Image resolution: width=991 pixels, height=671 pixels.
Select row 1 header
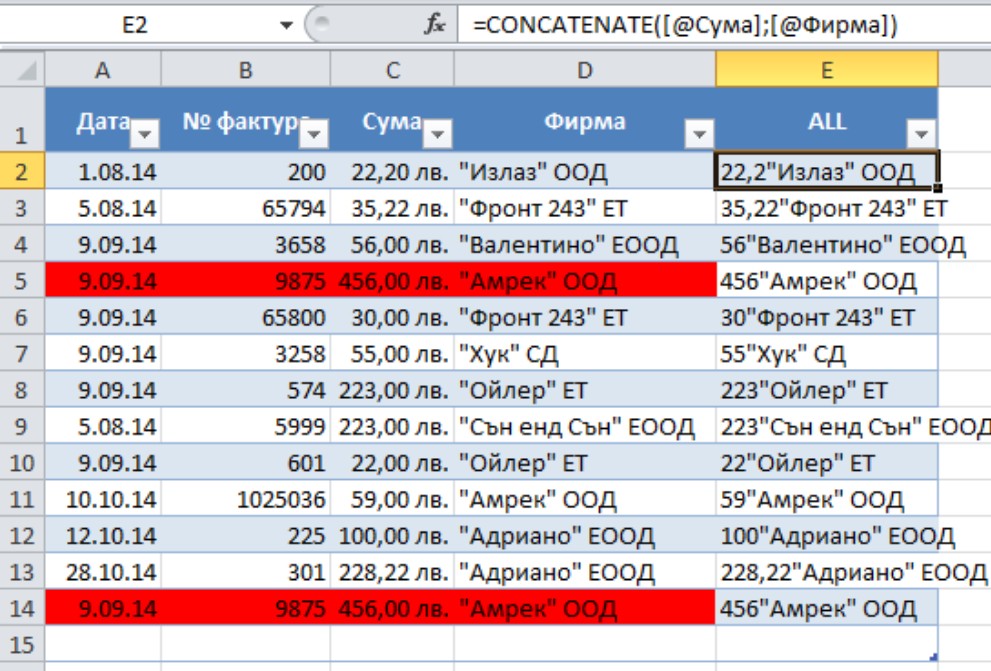tap(22, 119)
